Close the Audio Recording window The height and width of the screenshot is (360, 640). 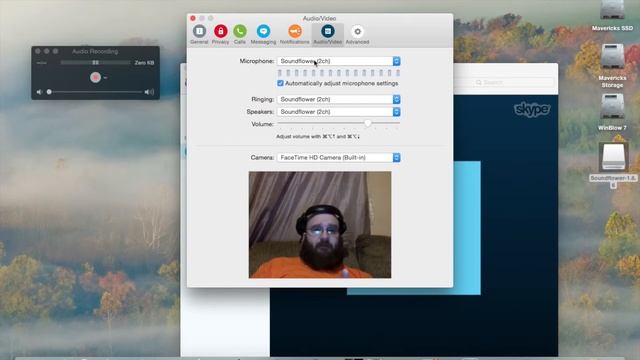pyautogui.click(x=38, y=51)
